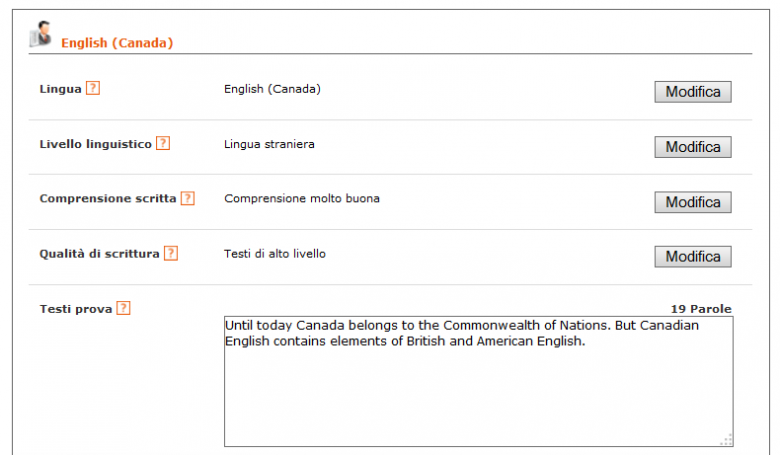The image size is (780, 455).
Task: Open help for Livello linguistico
Action: click(x=163, y=143)
